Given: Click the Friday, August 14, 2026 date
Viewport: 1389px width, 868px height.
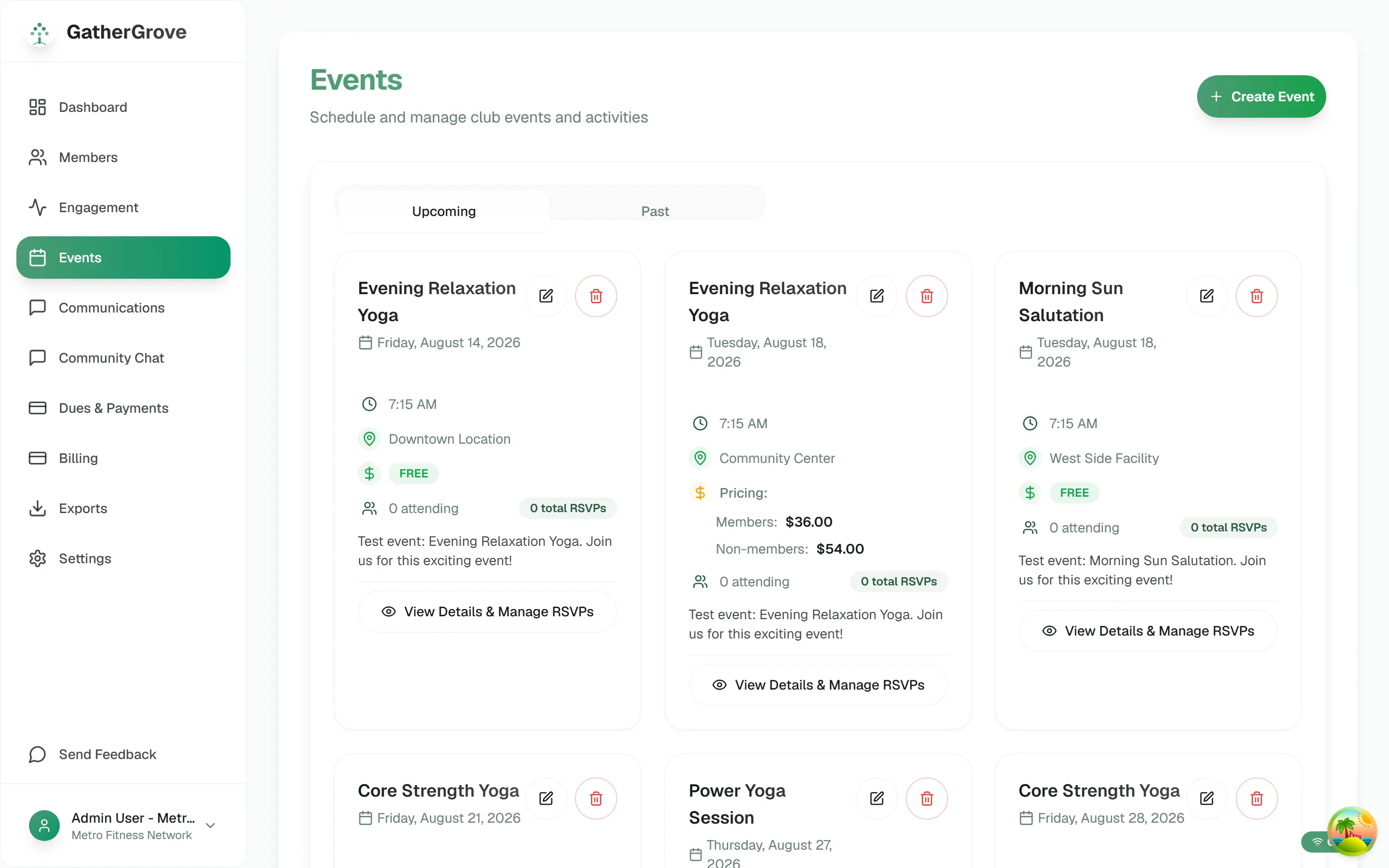Looking at the screenshot, I should coord(448,343).
